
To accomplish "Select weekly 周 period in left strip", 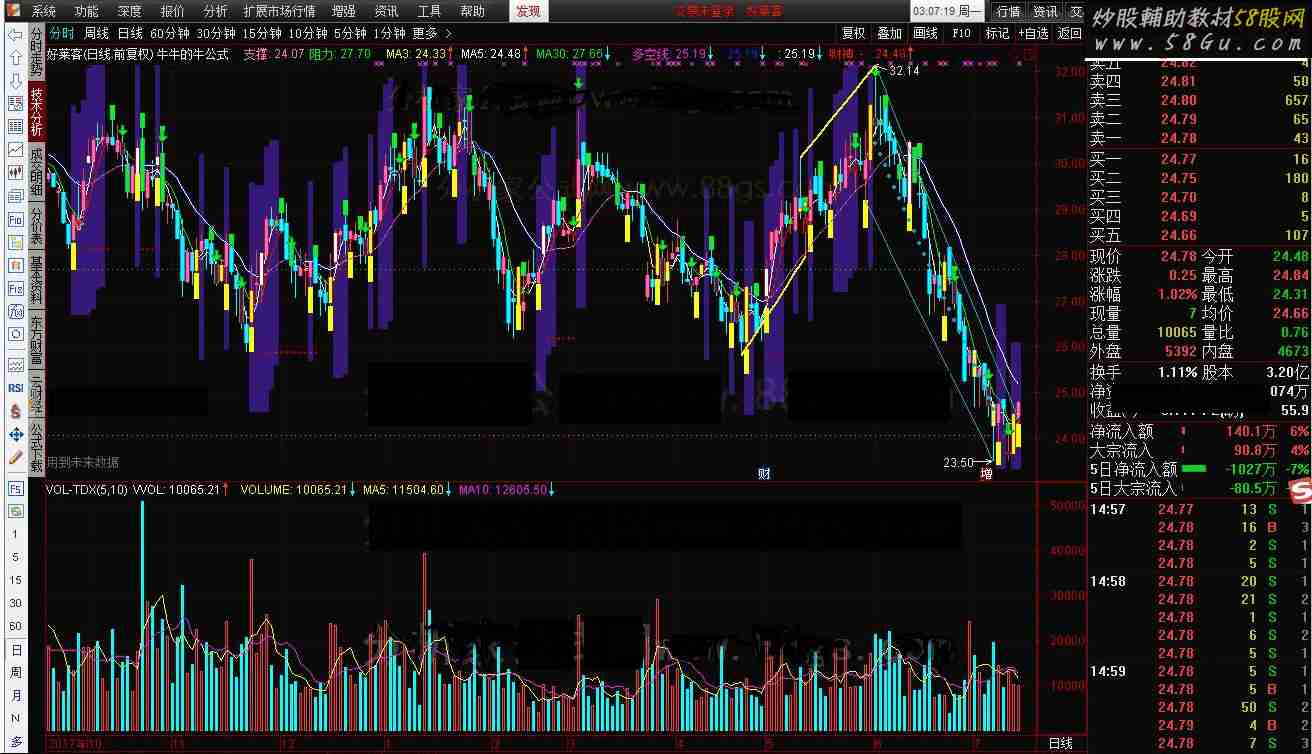I will point(15,673).
